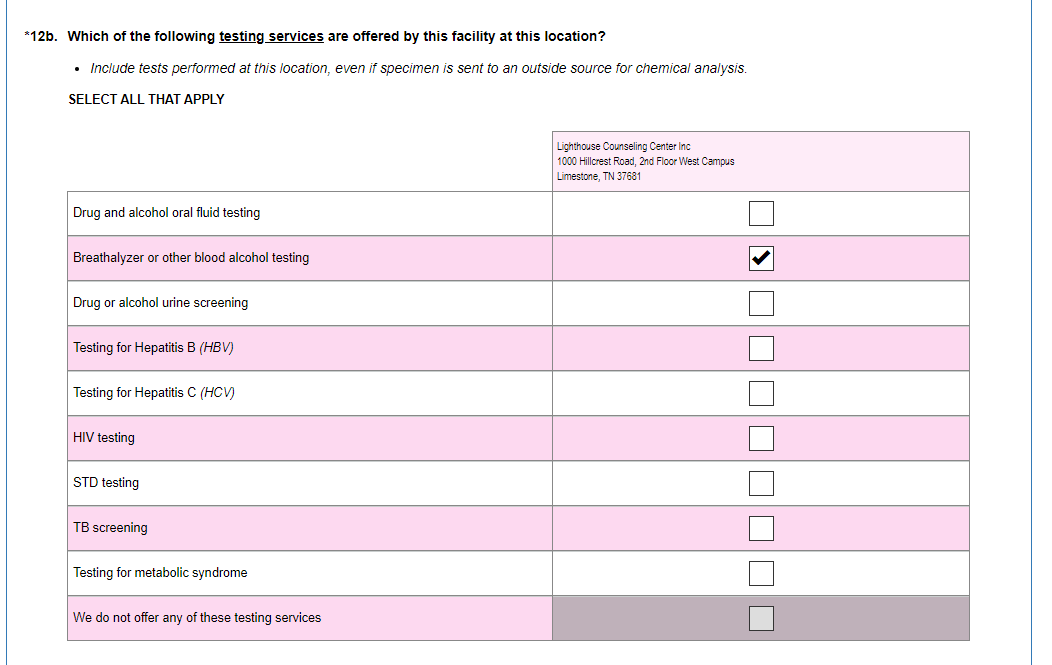Screen dimensions: 1052x665
Task: Click the italic 'Include tests performed' instruction text
Action: (x=418, y=69)
